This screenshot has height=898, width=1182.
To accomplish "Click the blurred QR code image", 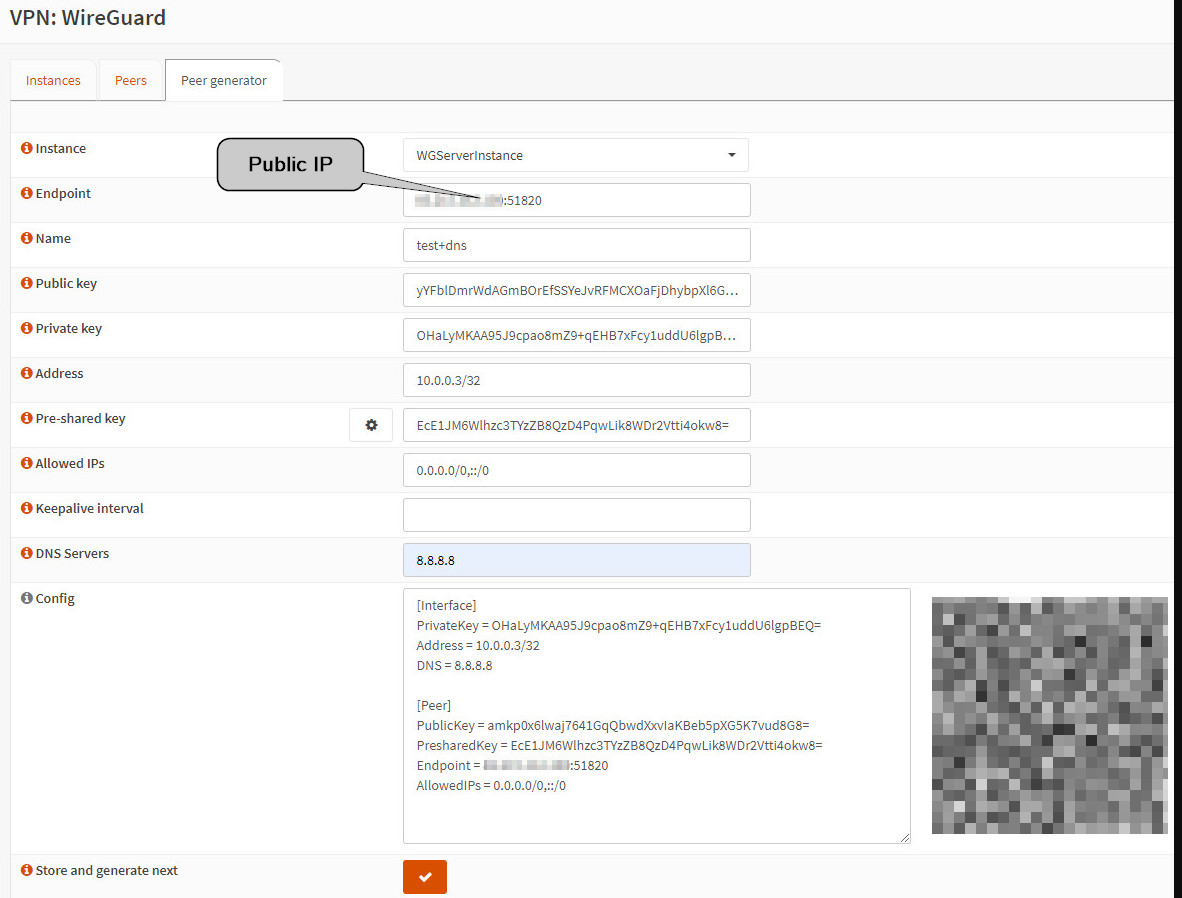I will pyautogui.click(x=1049, y=715).
